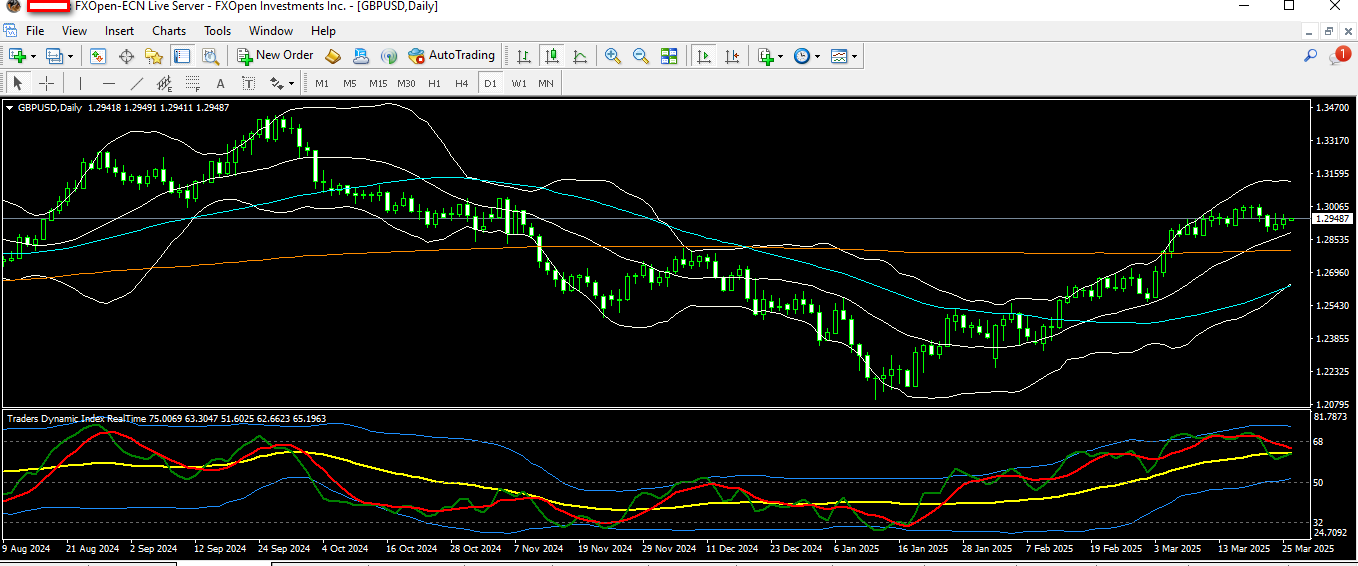The width and height of the screenshot is (1358, 566).
Task: Select the D1 daily timeframe
Action: (490, 83)
